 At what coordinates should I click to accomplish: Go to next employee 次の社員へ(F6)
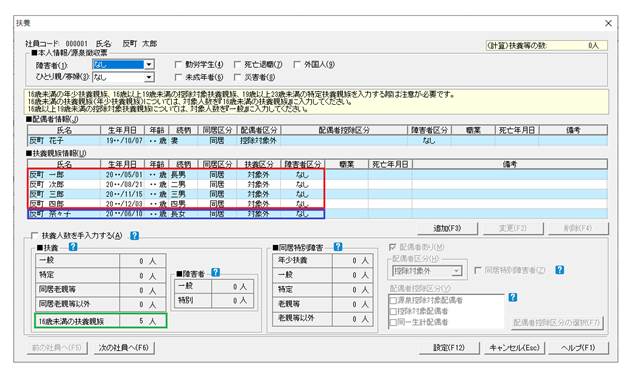coord(124,348)
